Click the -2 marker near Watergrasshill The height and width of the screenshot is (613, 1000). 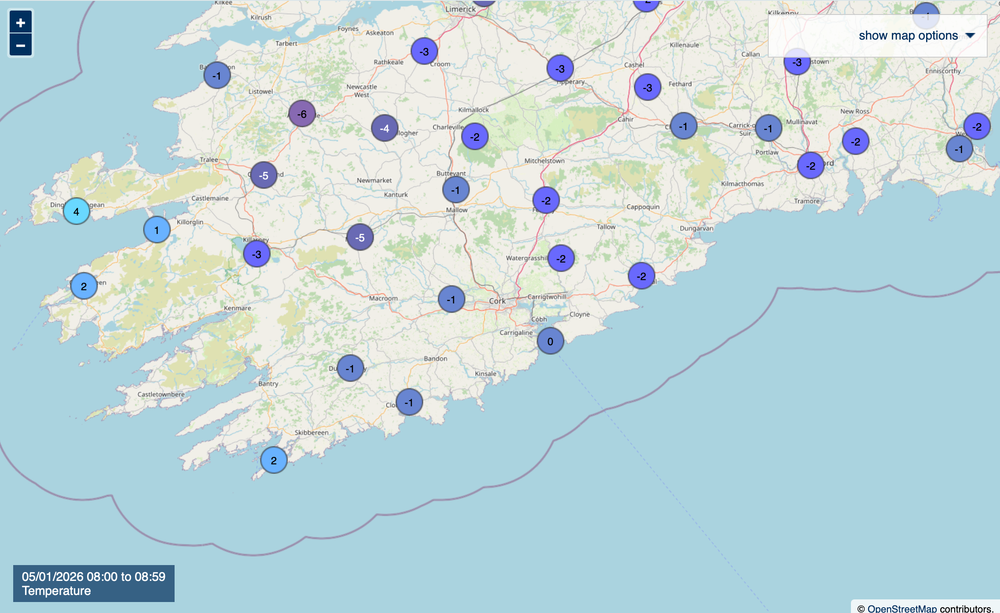[561, 258]
